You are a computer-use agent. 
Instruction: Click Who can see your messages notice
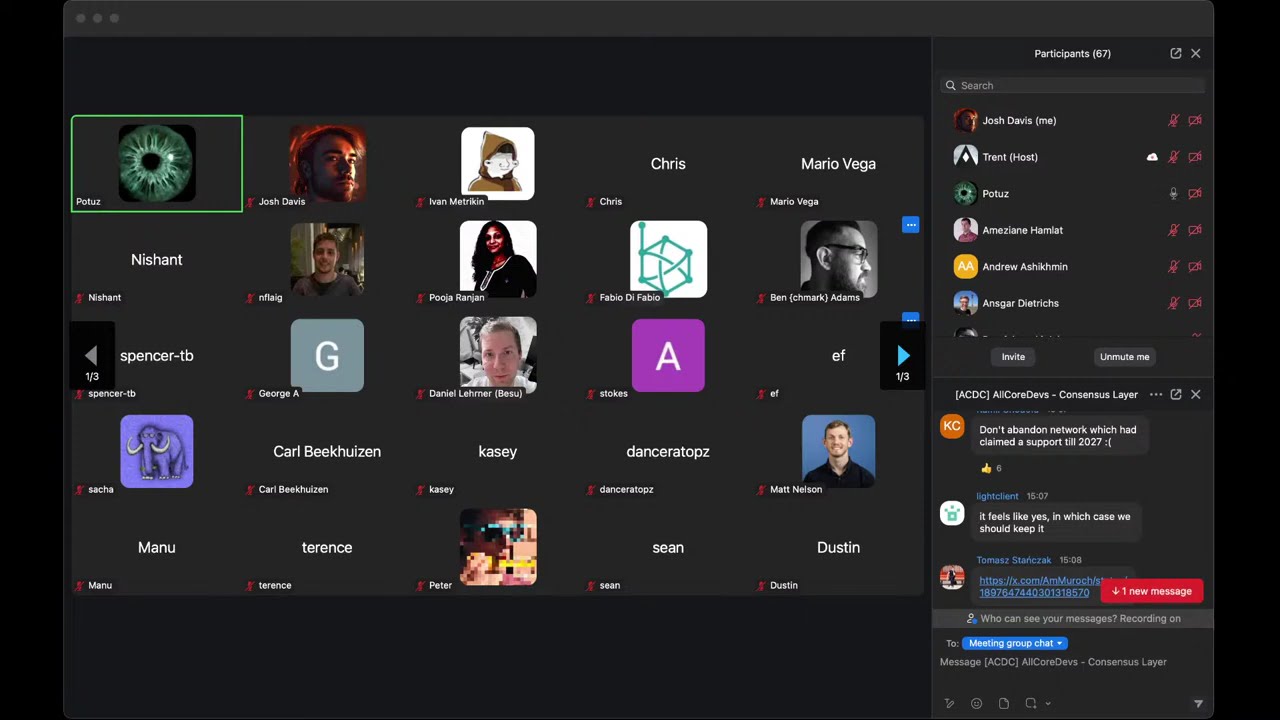coord(1072,619)
